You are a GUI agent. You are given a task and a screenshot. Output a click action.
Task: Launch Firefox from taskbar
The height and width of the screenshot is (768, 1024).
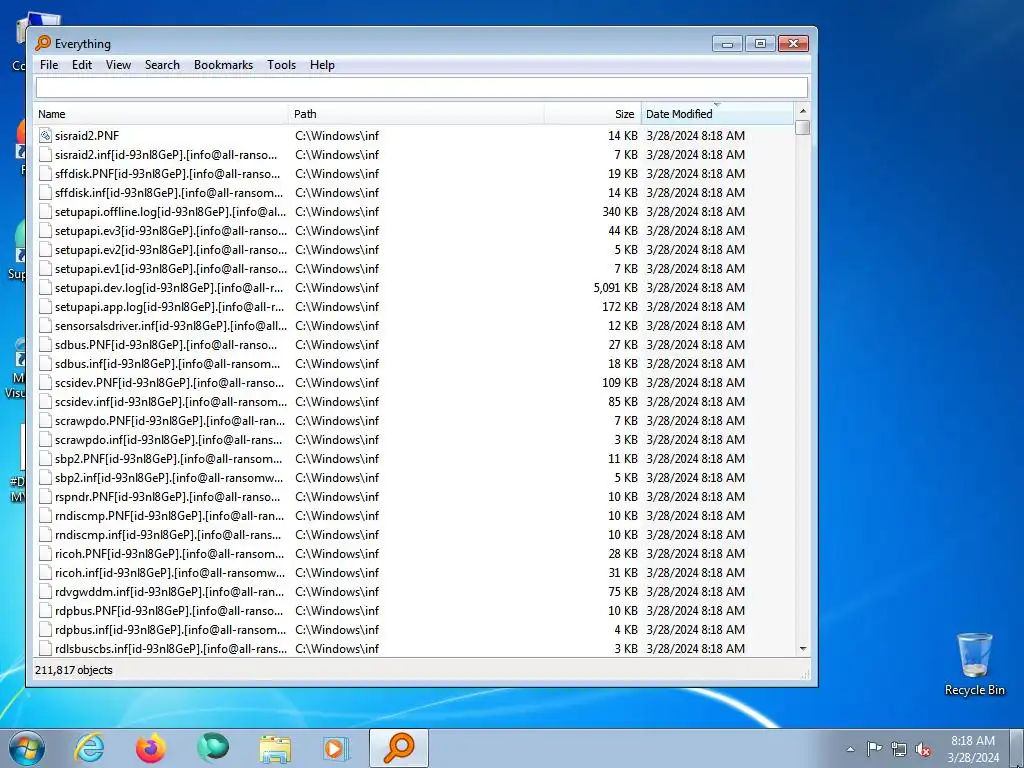click(x=150, y=748)
